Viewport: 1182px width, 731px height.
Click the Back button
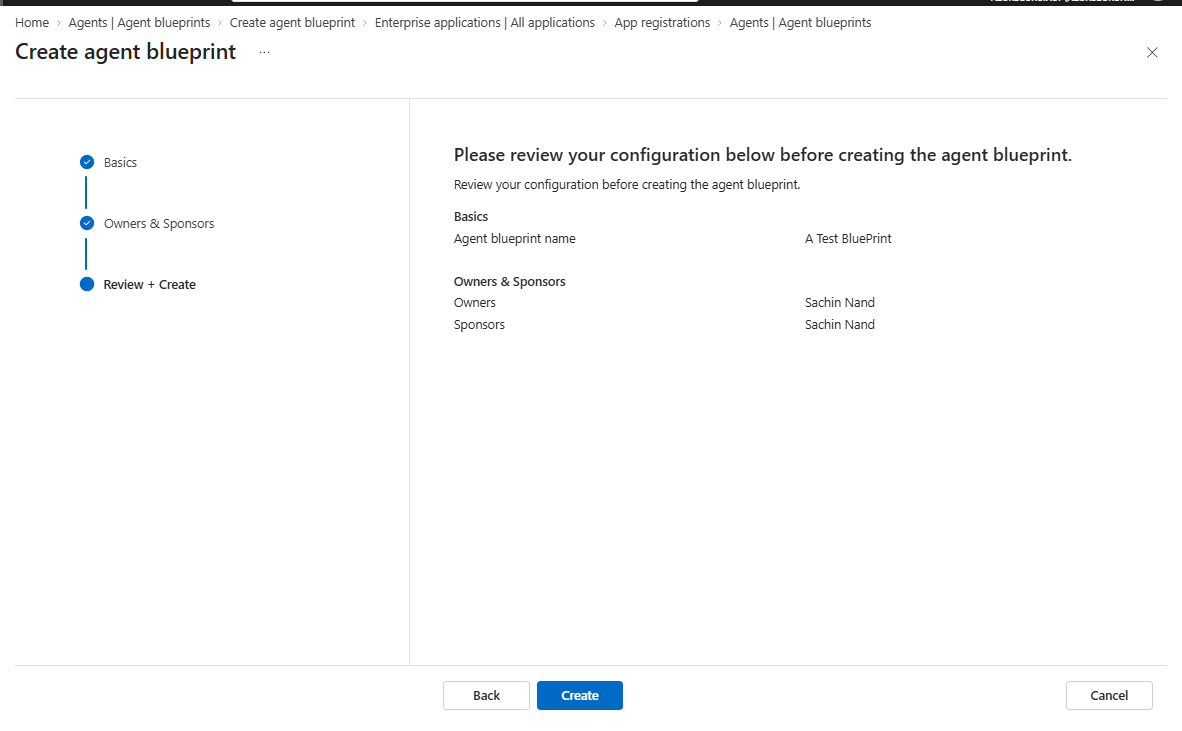[x=486, y=696]
